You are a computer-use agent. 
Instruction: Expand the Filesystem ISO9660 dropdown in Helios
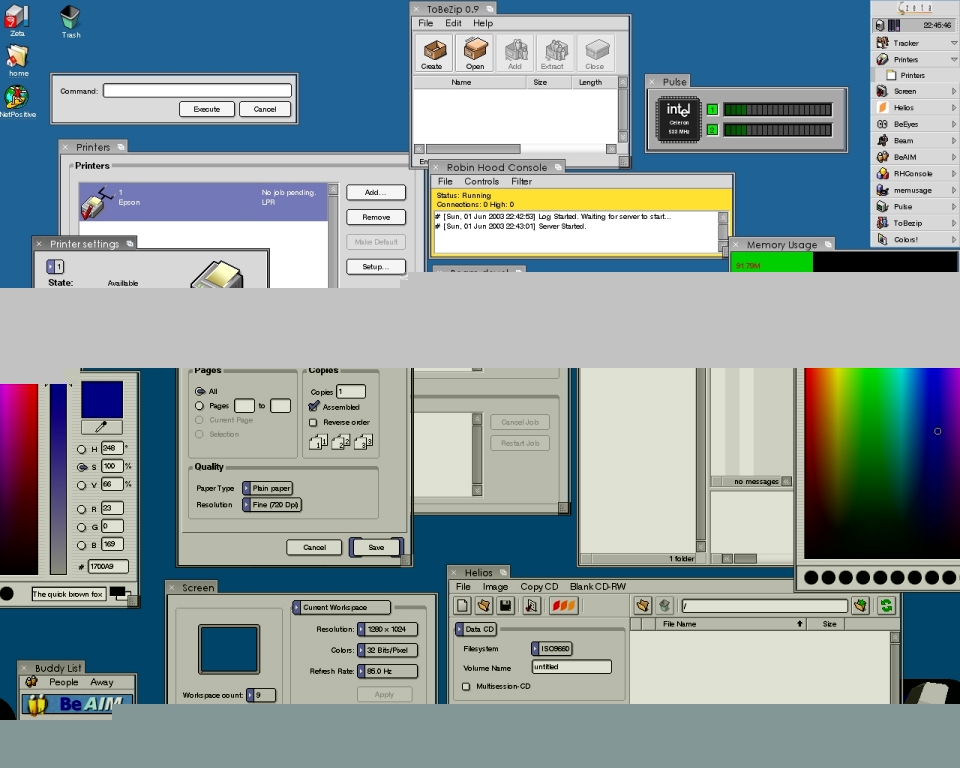(x=550, y=649)
